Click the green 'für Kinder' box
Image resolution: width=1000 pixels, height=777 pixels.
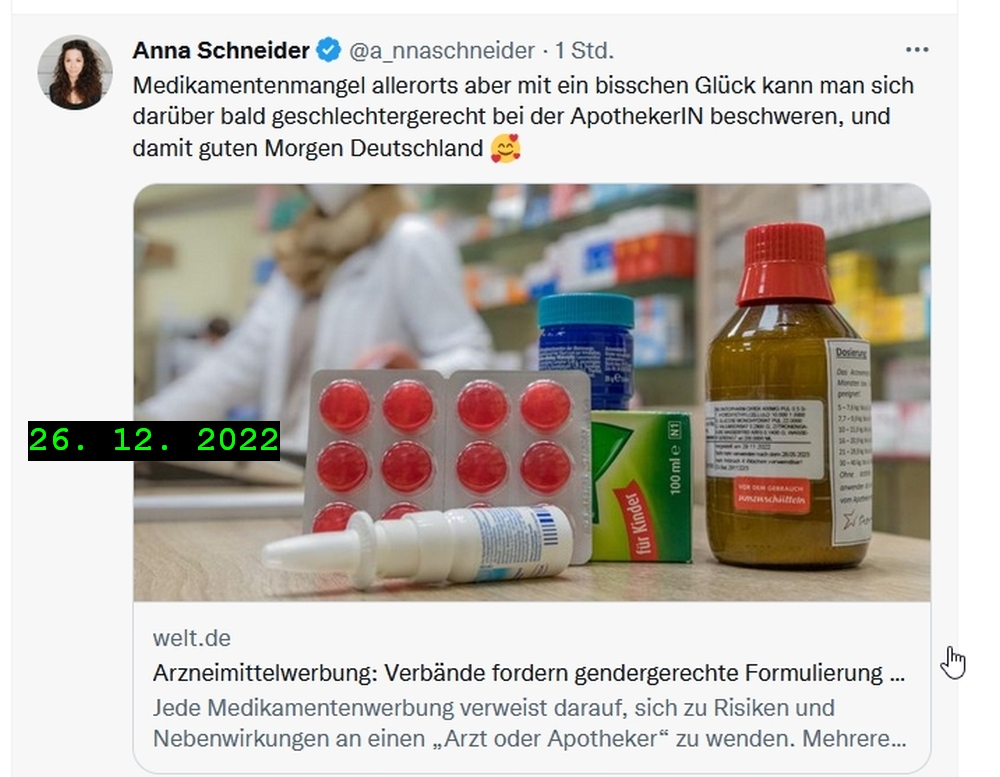point(640,488)
